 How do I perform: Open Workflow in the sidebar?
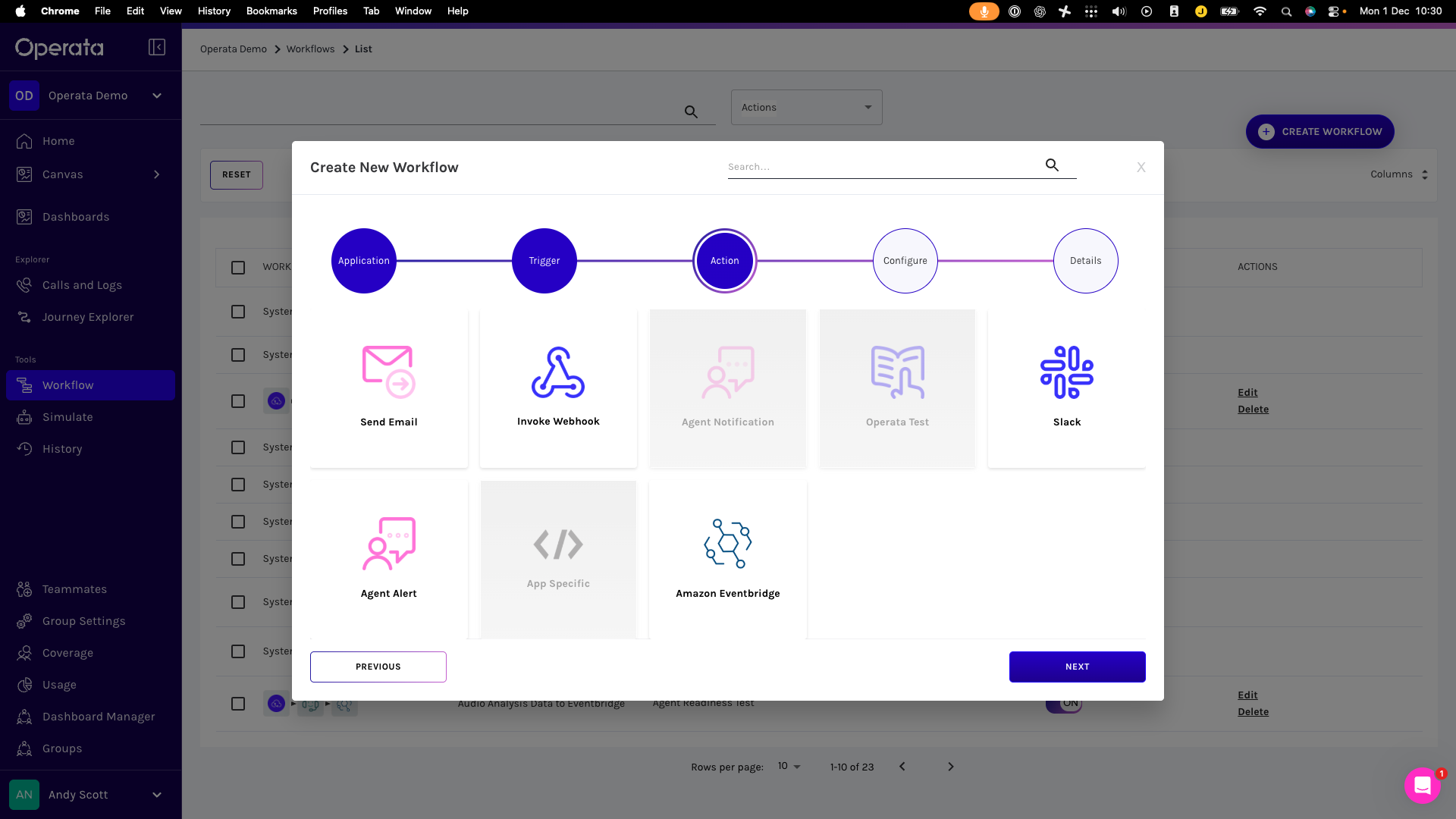coord(90,385)
